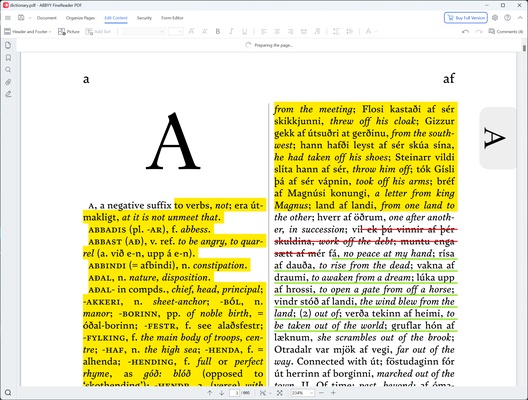Switch to Organize Pages tab

(x=80, y=18)
